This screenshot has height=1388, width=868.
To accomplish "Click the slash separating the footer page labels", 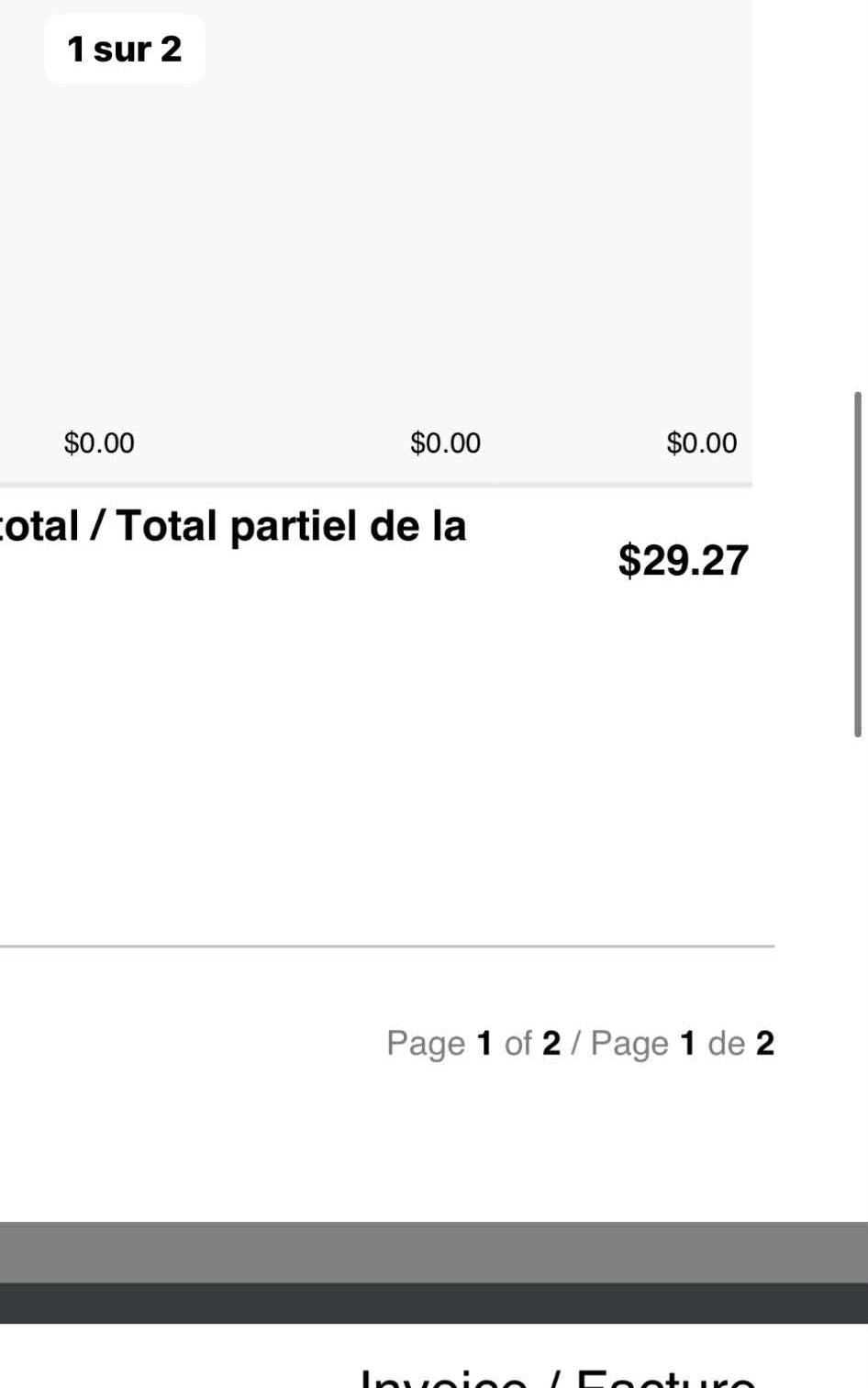I will pyautogui.click(x=575, y=1043).
